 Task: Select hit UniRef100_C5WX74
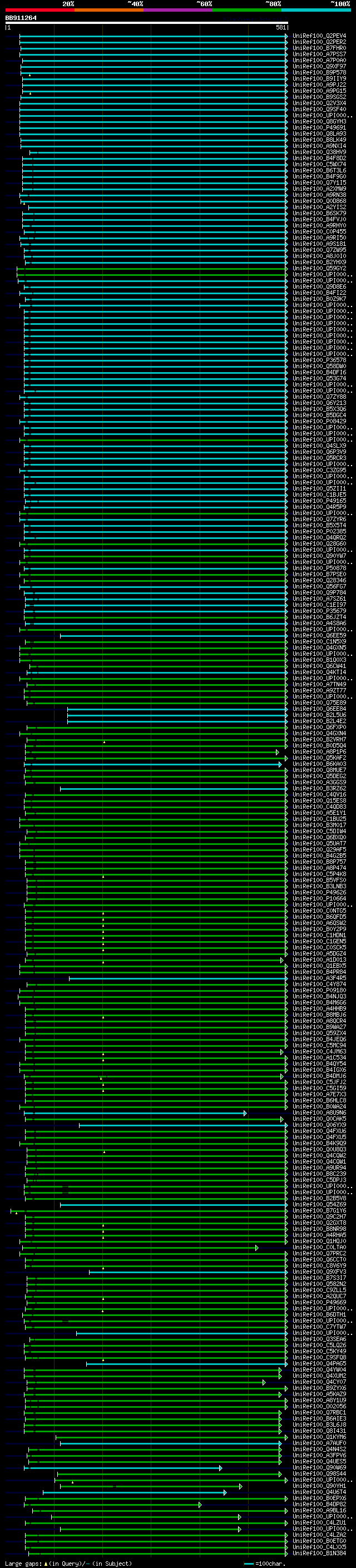[319, 164]
